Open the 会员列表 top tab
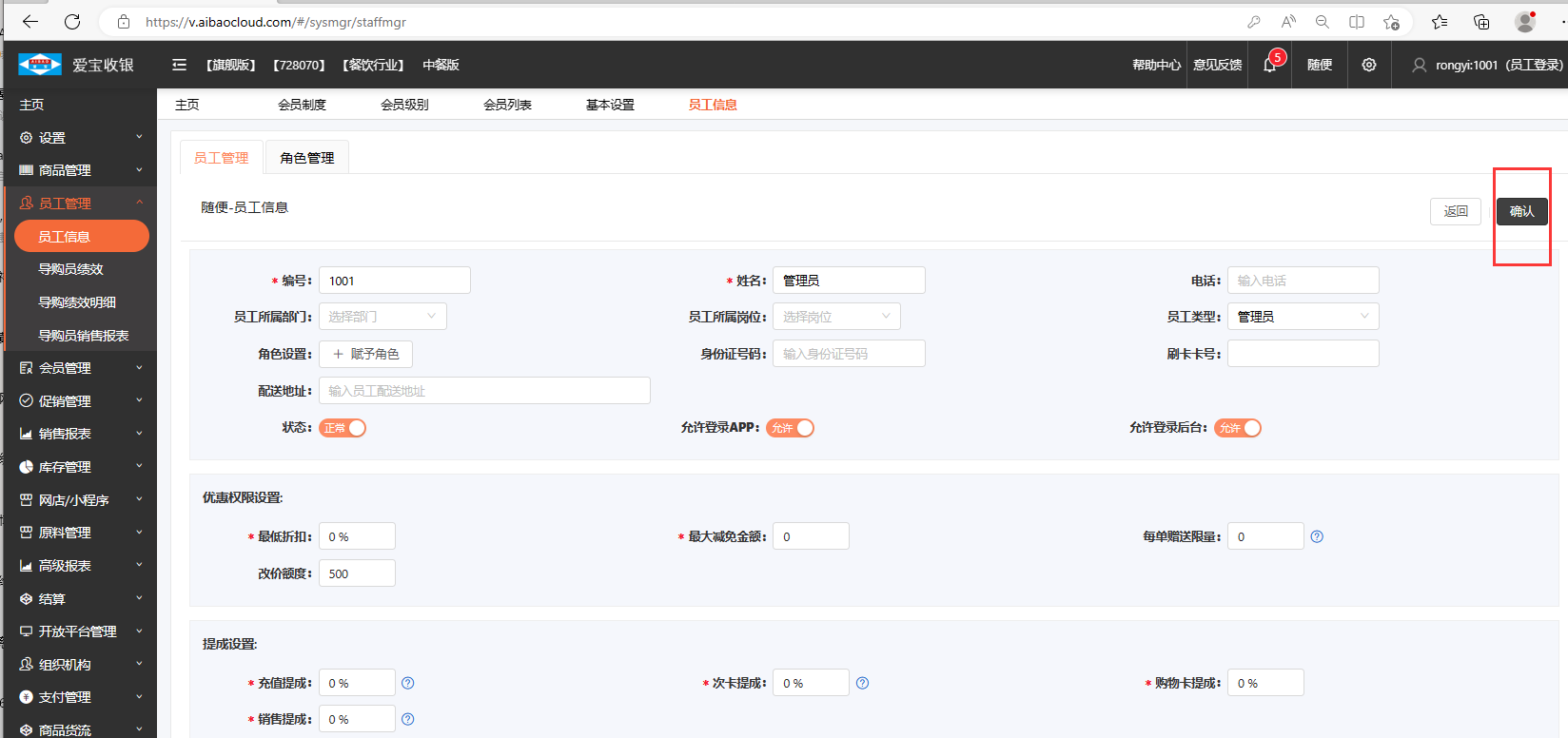Image resolution: width=1568 pixels, height=738 pixels. click(x=507, y=105)
